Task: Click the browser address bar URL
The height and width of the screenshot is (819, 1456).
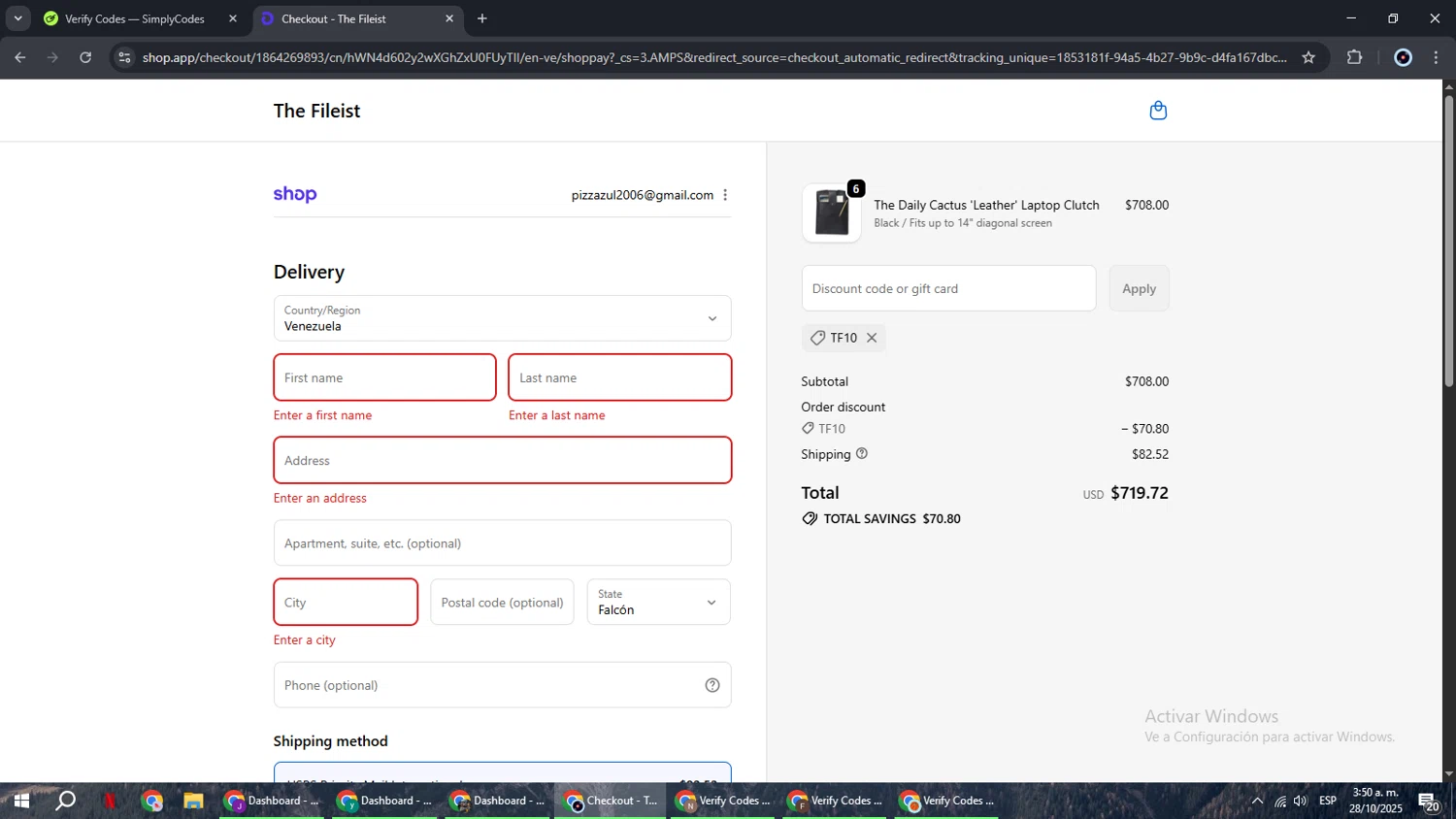Action: (x=713, y=57)
